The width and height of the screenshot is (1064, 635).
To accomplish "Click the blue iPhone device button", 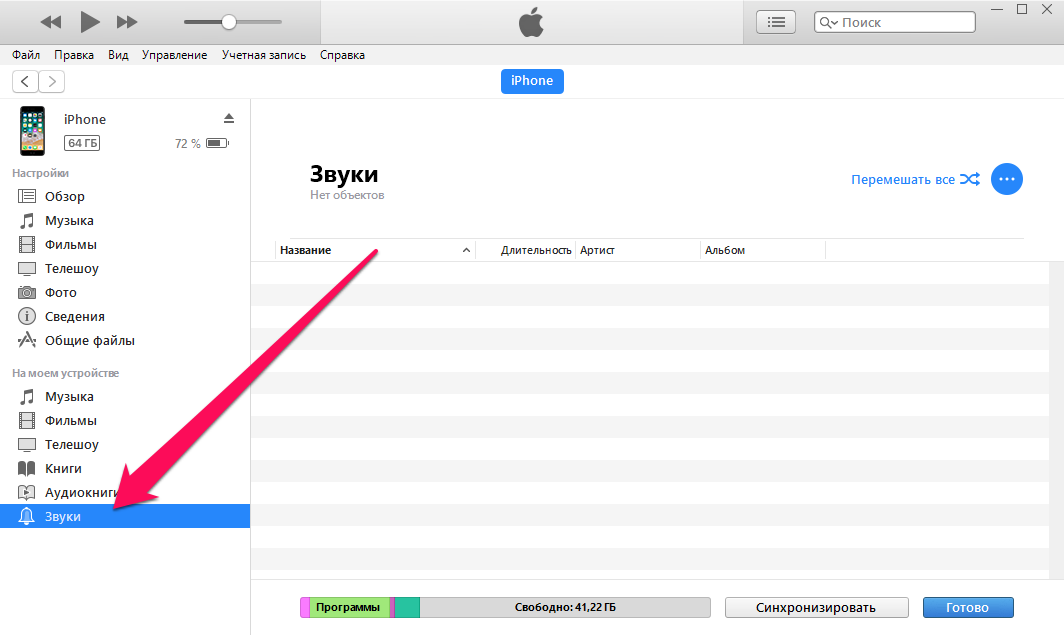I will pyautogui.click(x=532, y=81).
